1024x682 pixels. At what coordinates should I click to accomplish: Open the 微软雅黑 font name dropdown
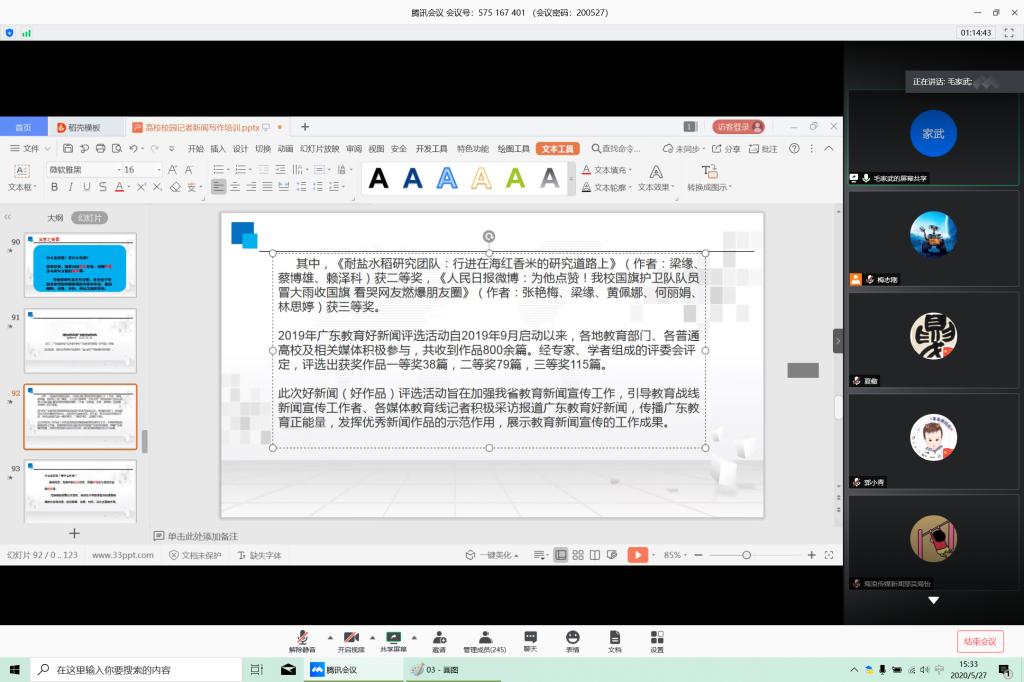[x=119, y=170]
